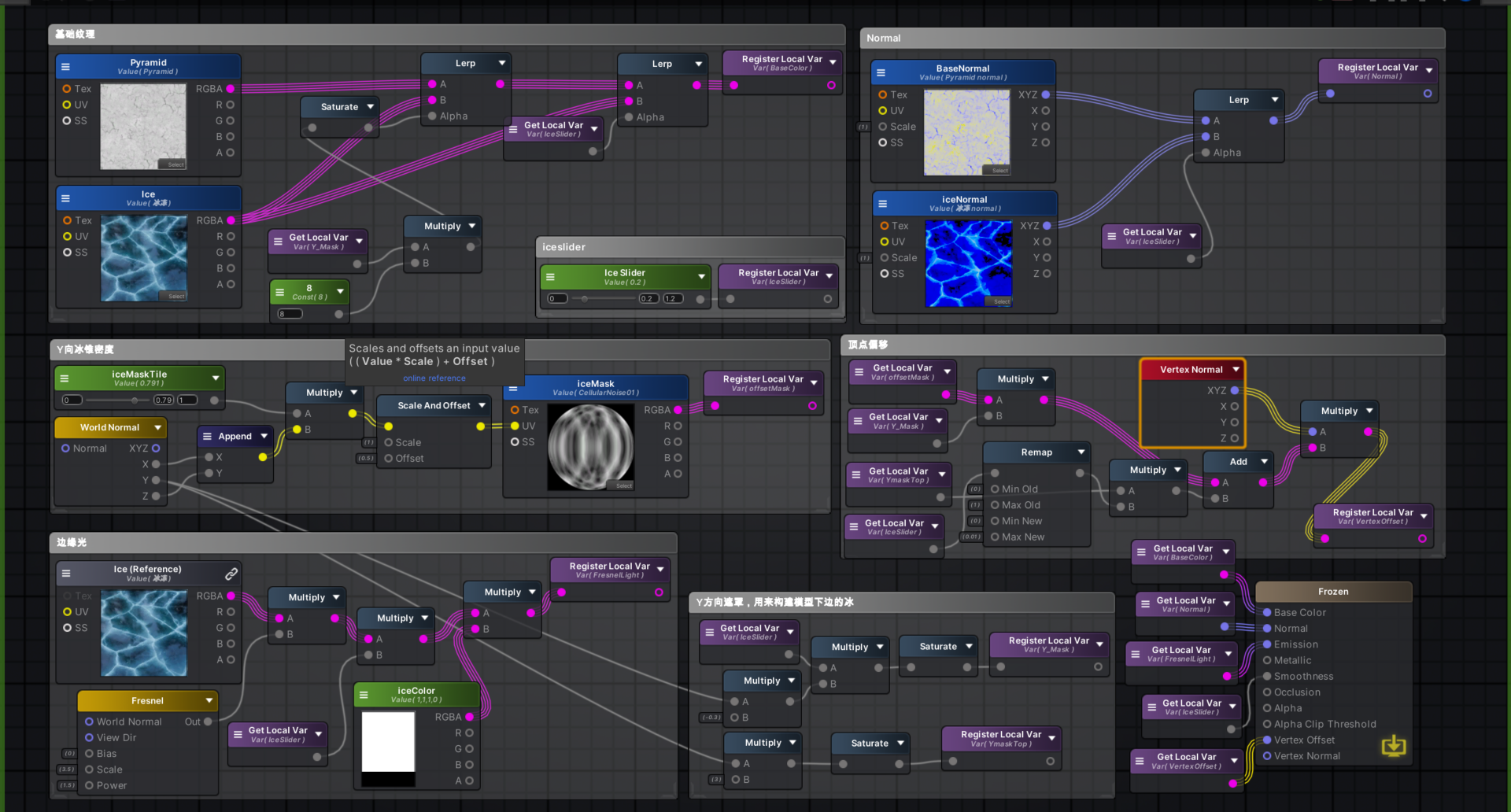The width and height of the screenshot is (1511, 812).
Task: Expand the Scale And Offset node dropdown
Action: click(482, 406)
